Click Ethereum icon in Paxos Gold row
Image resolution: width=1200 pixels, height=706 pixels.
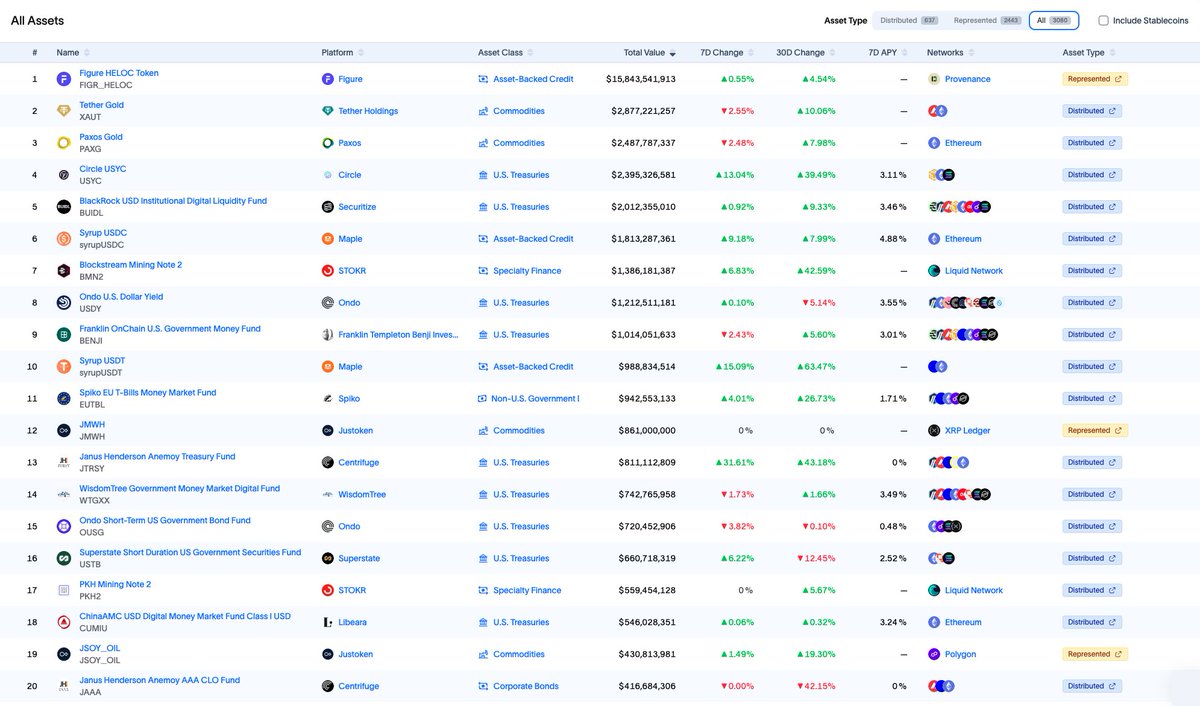[x=934, y=143]
